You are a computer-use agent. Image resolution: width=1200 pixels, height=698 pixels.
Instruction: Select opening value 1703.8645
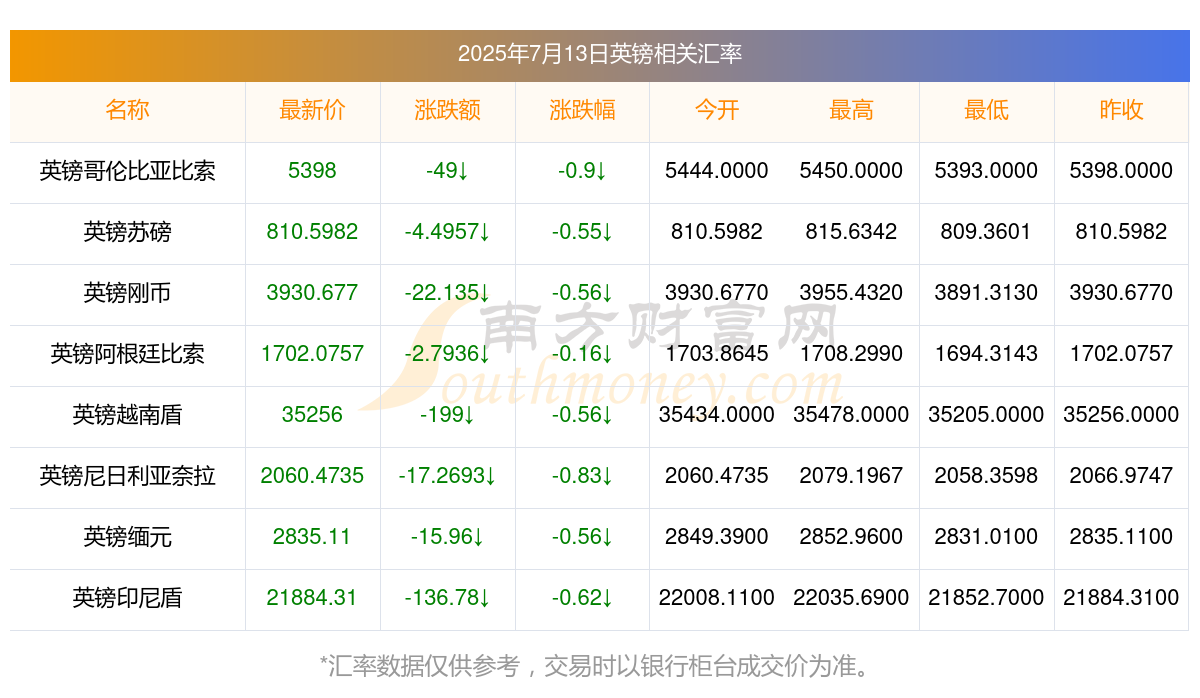[x=717, y=354]
